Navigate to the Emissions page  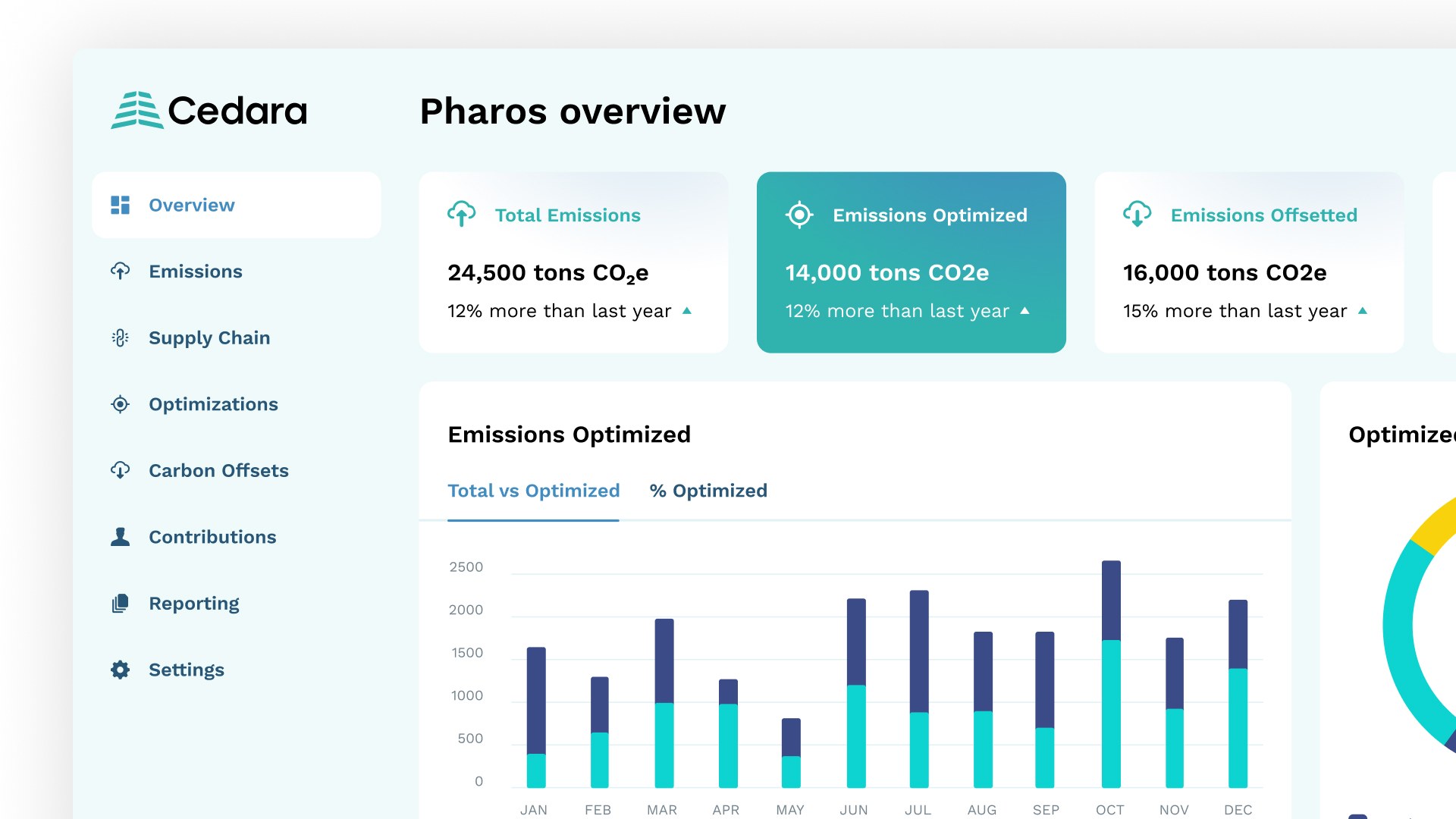(196, 271)
